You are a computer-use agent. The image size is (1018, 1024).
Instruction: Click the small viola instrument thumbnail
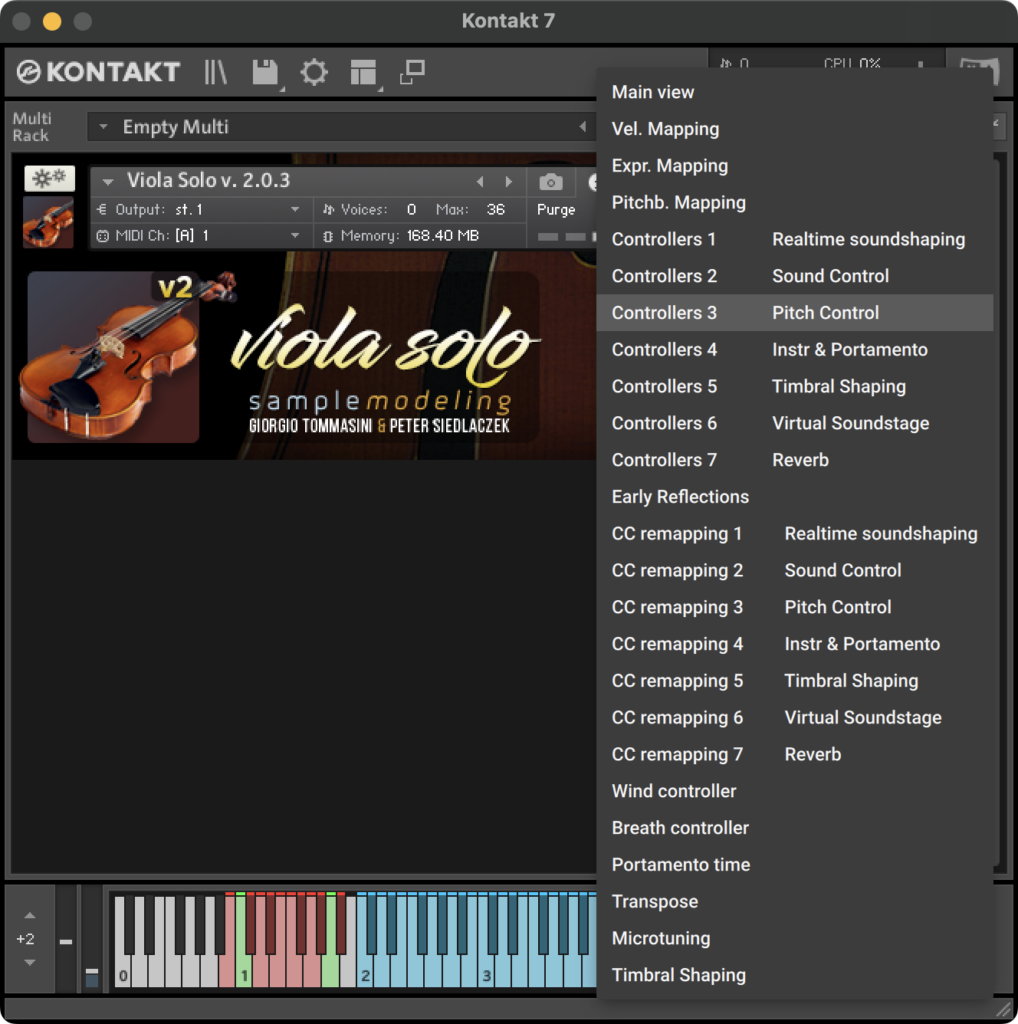click(48, 222)
